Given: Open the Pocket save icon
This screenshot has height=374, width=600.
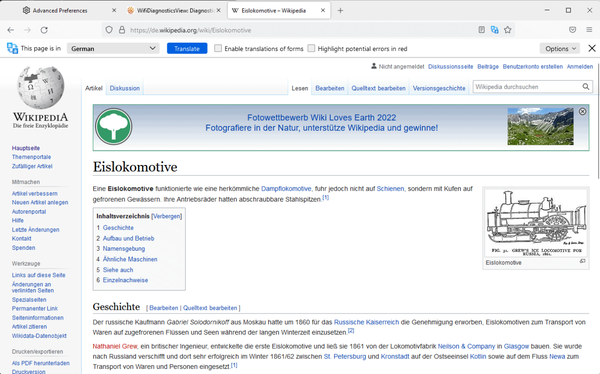Looking at the screenshot, I should tap(572, 30).
